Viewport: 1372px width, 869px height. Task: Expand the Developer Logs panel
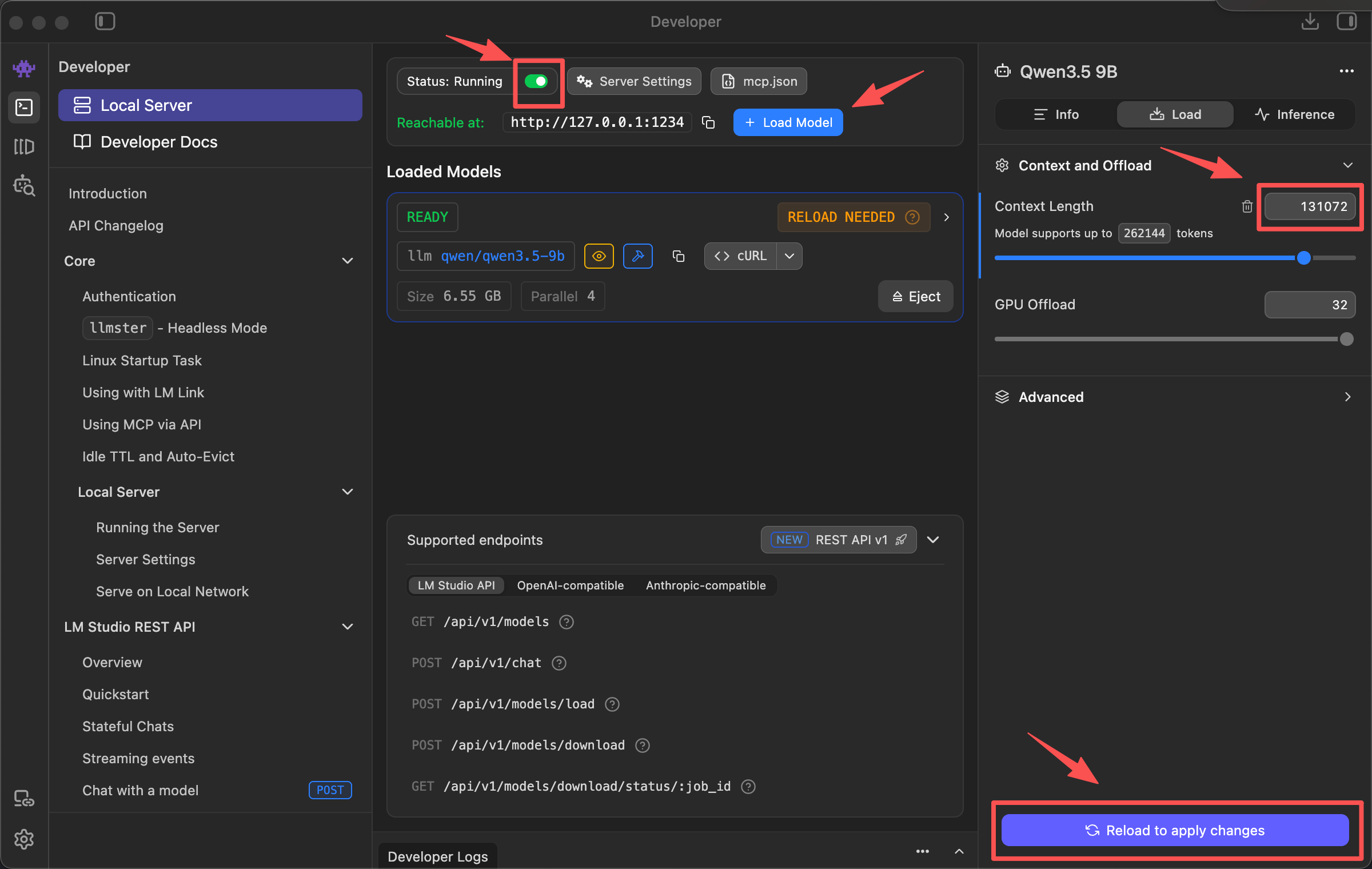pyautogui.click(x=959, y=851)
